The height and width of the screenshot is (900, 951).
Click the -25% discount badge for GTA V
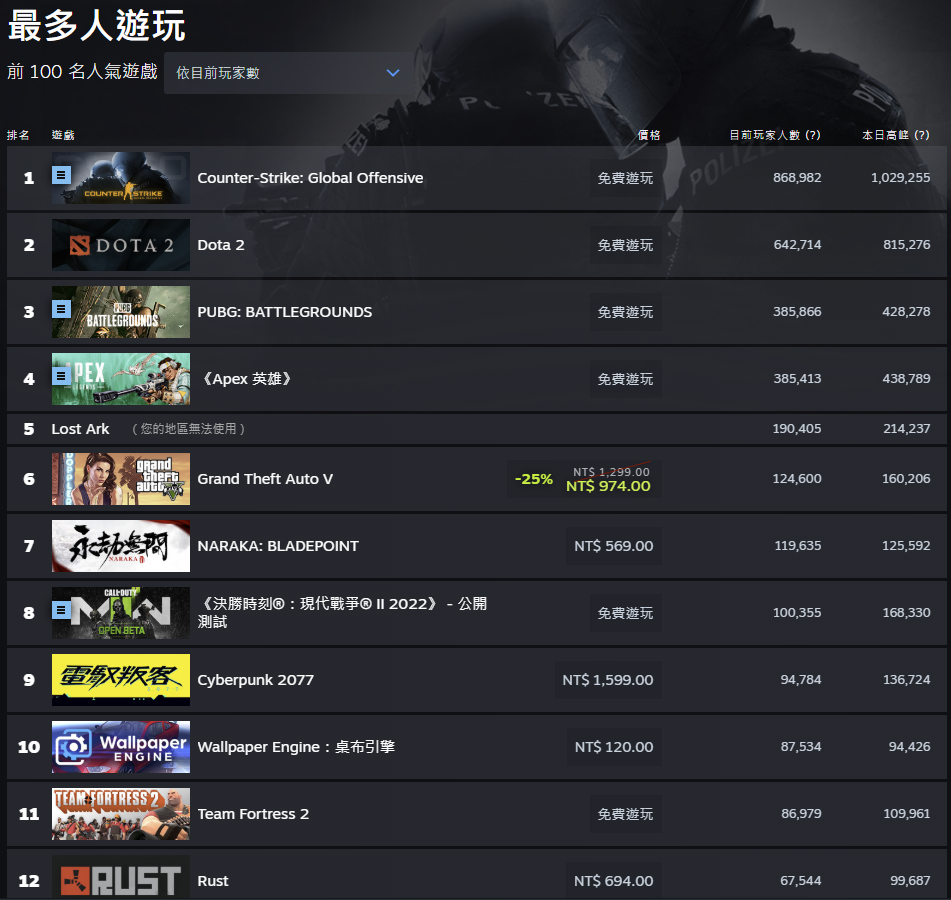click(534, 479)
